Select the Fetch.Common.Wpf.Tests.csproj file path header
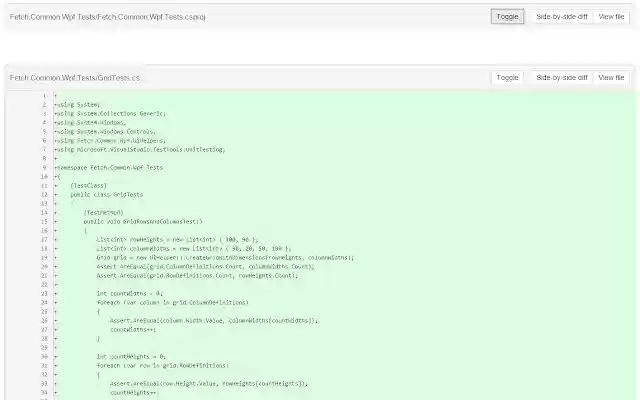The width and height of the screenshot is (640, 400). pyautogui.click(x=108, y=17)
